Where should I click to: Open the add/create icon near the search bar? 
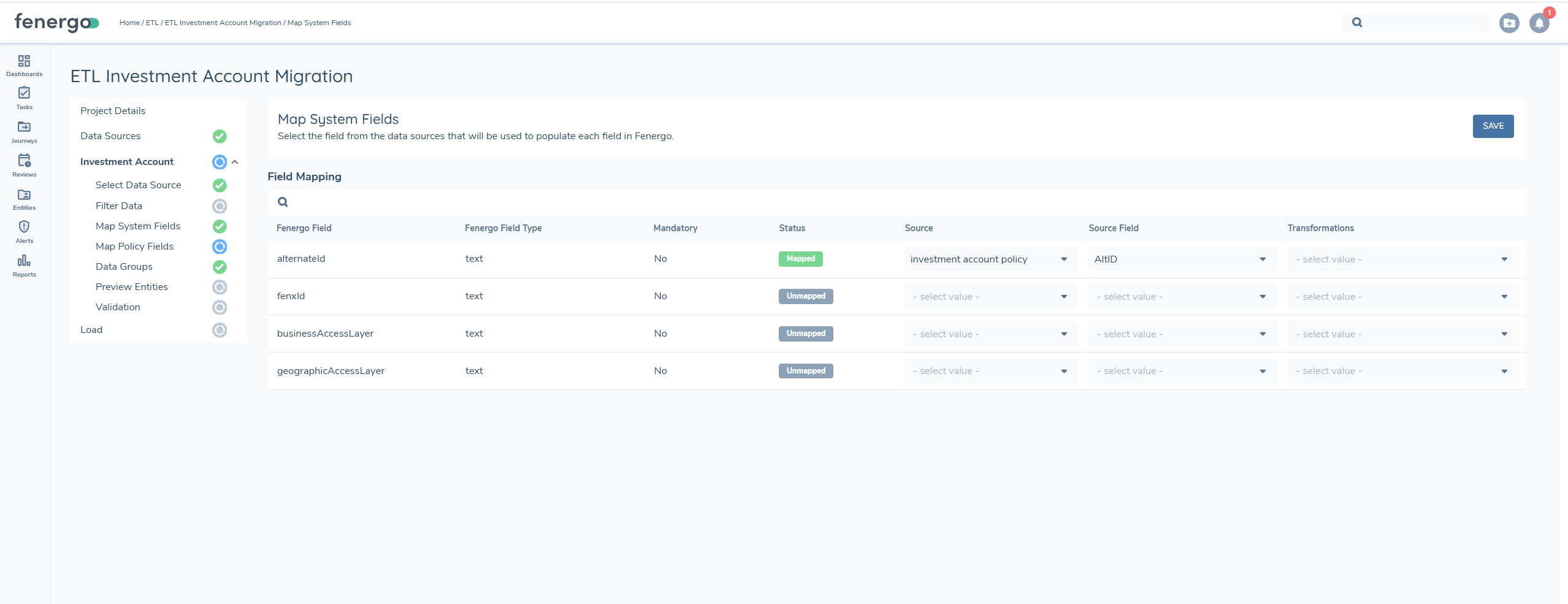1509,22
